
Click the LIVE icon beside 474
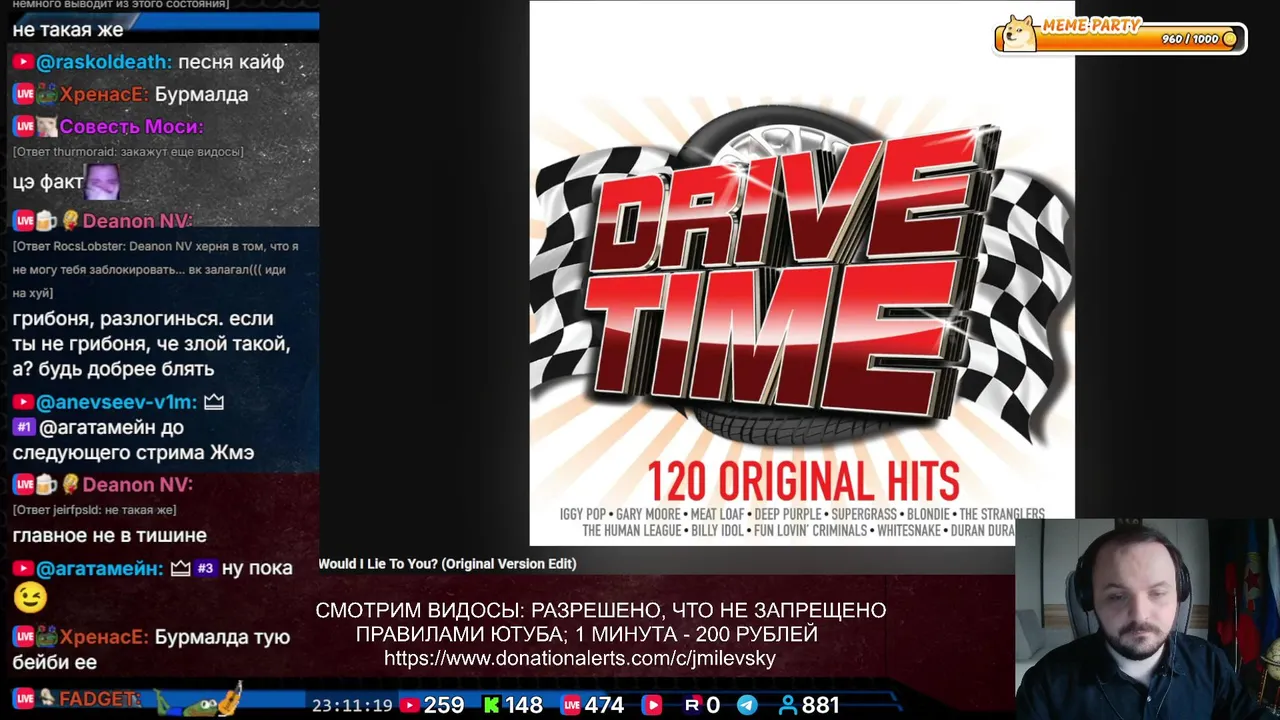pyautogui.click(x=571, y=706)
